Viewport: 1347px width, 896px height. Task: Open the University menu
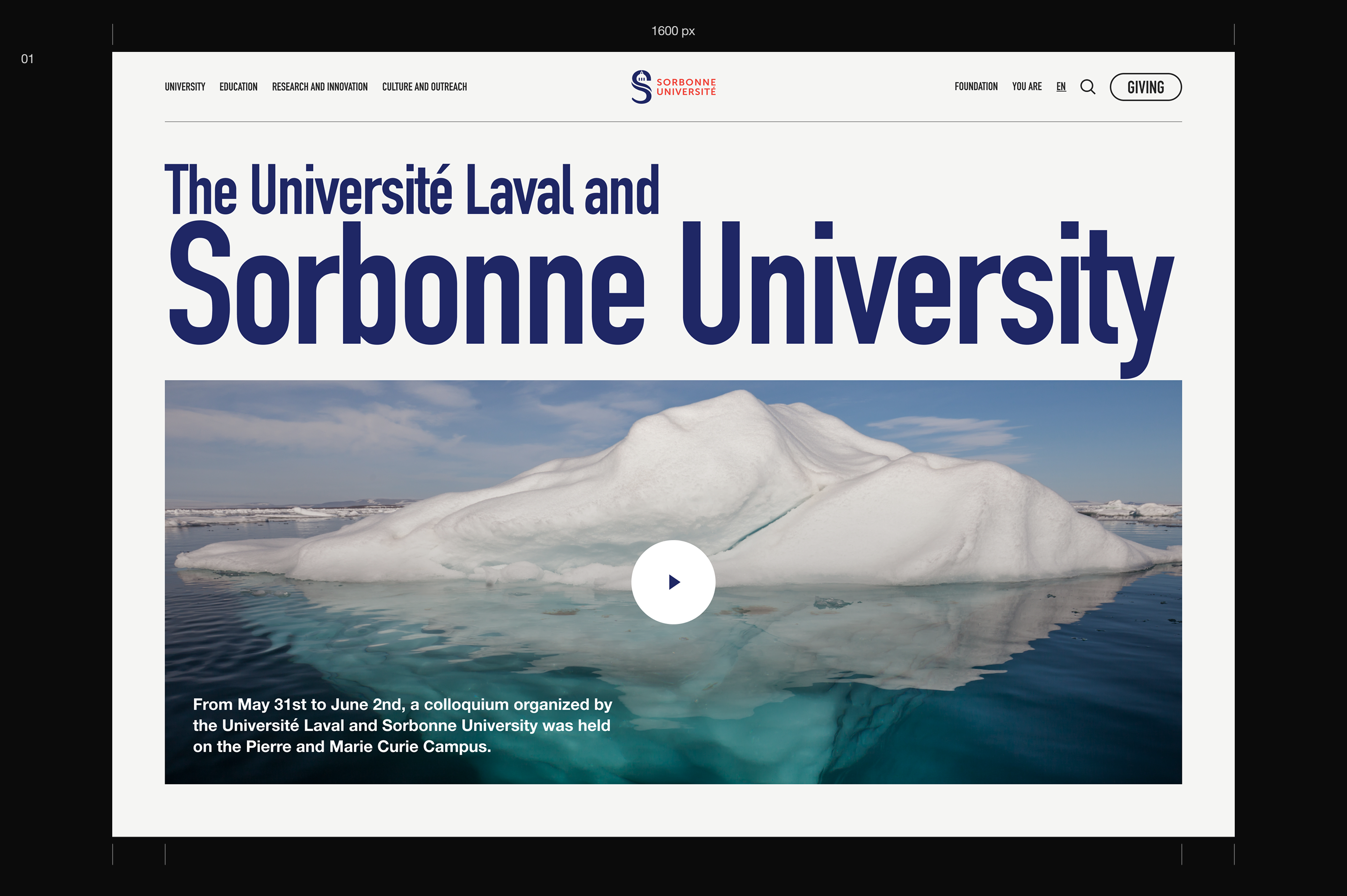(185, 87)
